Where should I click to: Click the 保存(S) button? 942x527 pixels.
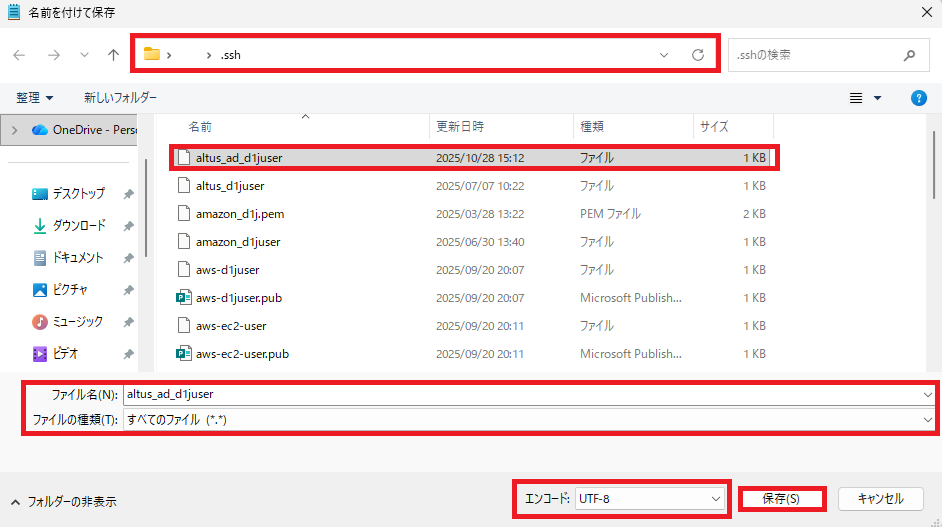coord(781,498)
